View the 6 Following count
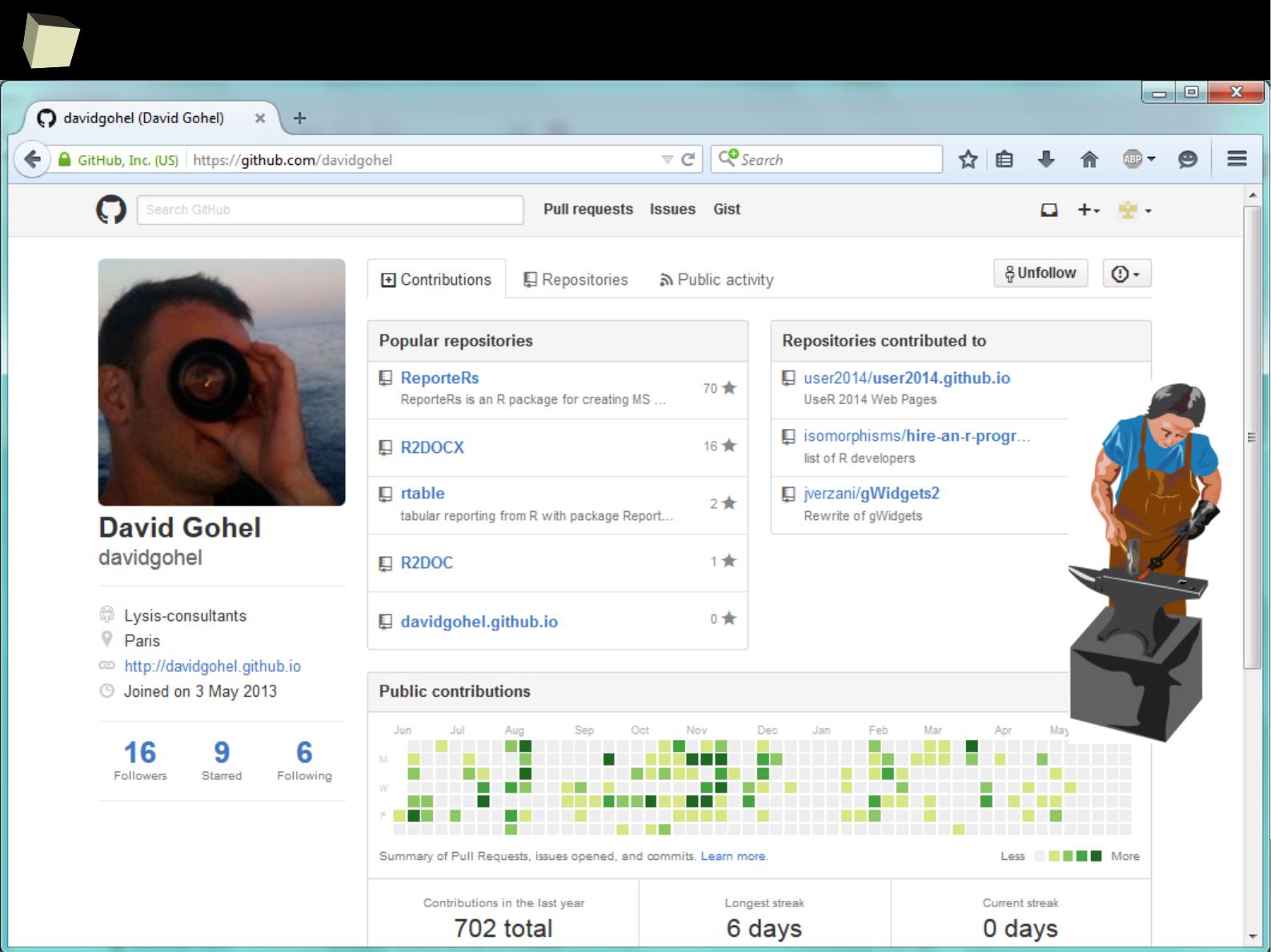The image size is (1271, 952). [304, 760]
